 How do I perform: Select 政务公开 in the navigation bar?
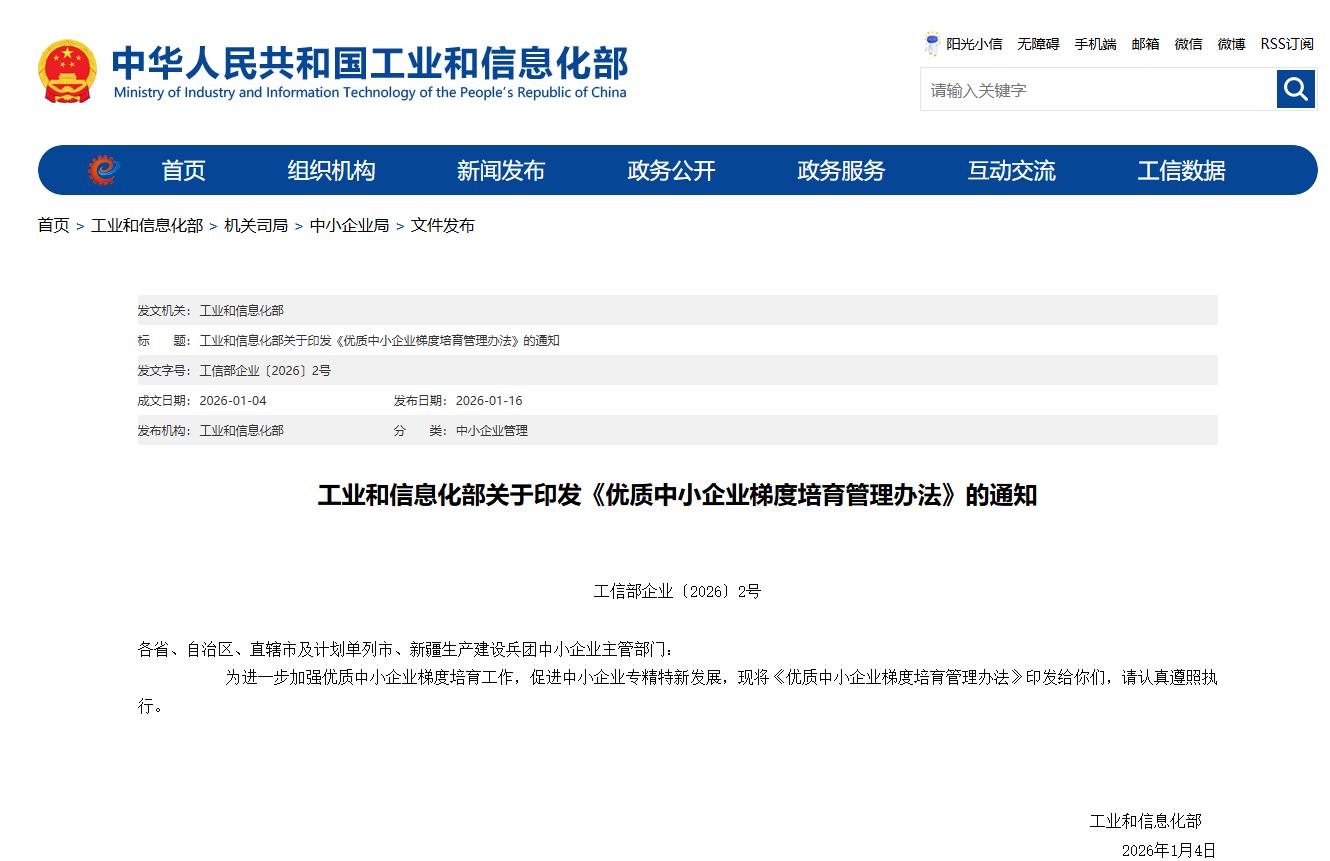click(671, 171)
